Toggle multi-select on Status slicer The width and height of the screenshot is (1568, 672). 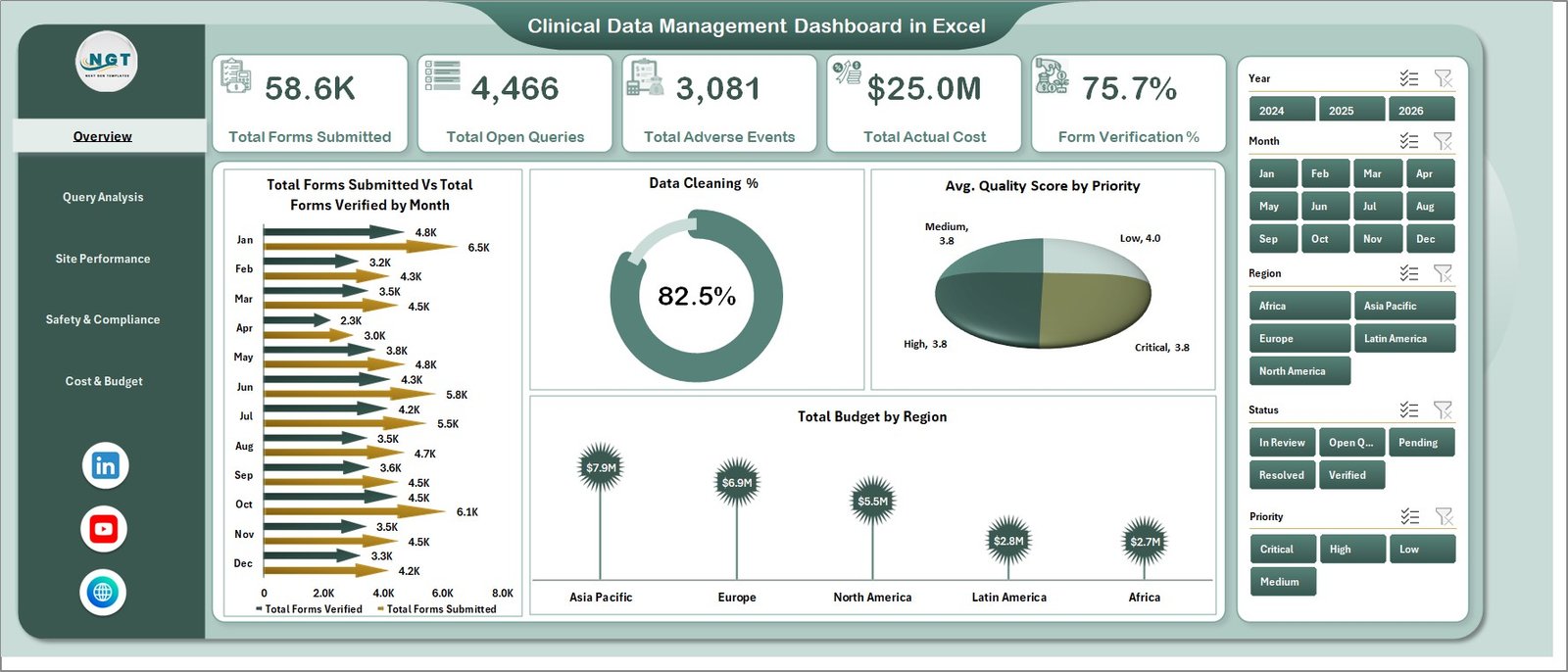(x=1409, y=409)
